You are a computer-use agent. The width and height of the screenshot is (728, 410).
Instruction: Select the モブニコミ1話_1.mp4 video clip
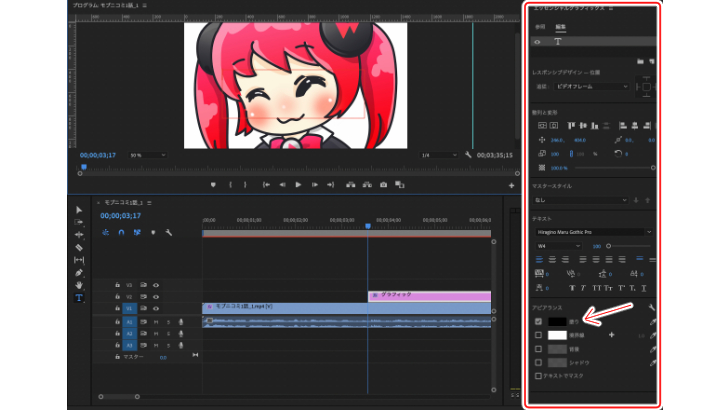click(x=346, y=308)
